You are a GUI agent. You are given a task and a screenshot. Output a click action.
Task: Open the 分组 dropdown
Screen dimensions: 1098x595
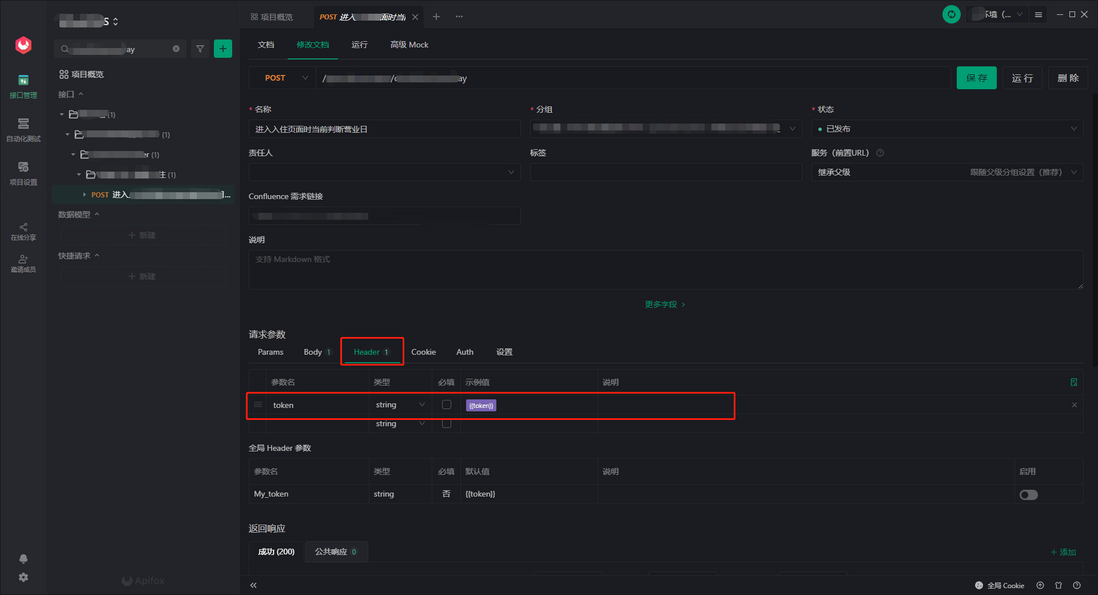click(665, 129)
